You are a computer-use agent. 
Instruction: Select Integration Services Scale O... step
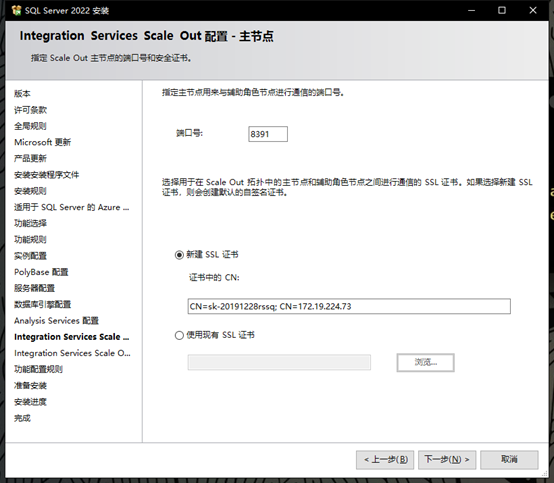pos(72,353)
